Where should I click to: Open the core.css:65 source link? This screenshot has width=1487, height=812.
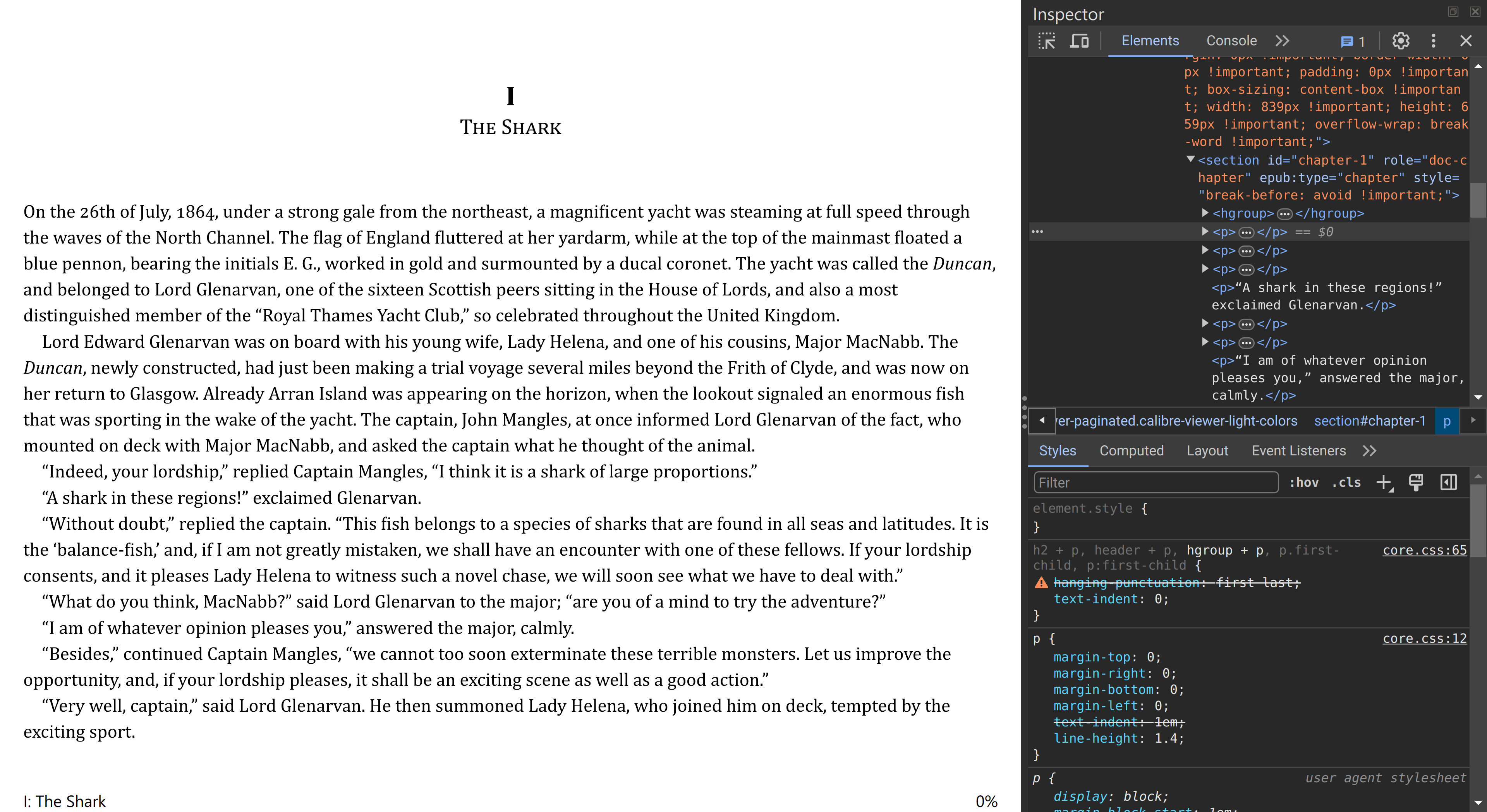tap(1424, 550)
